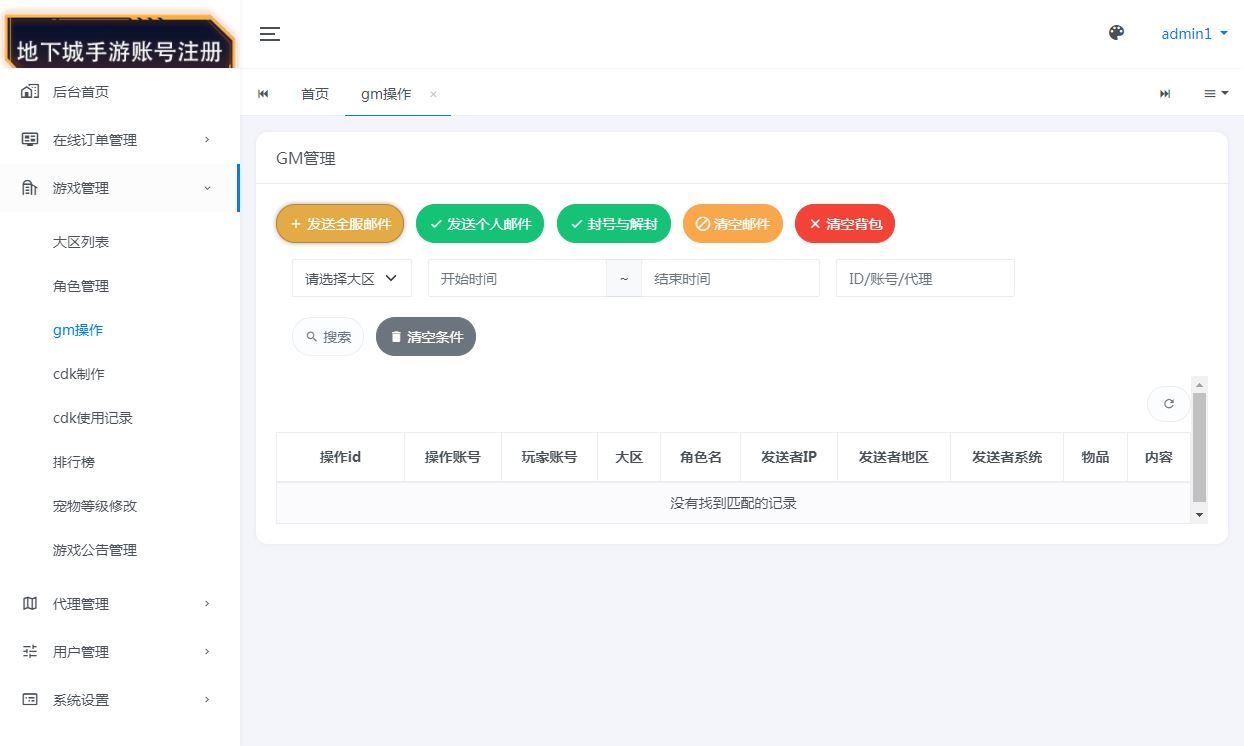This screenshot has height=746, width=1244.
Task: Open the 请选择大区 server dropdown
Action: [351, 278]
